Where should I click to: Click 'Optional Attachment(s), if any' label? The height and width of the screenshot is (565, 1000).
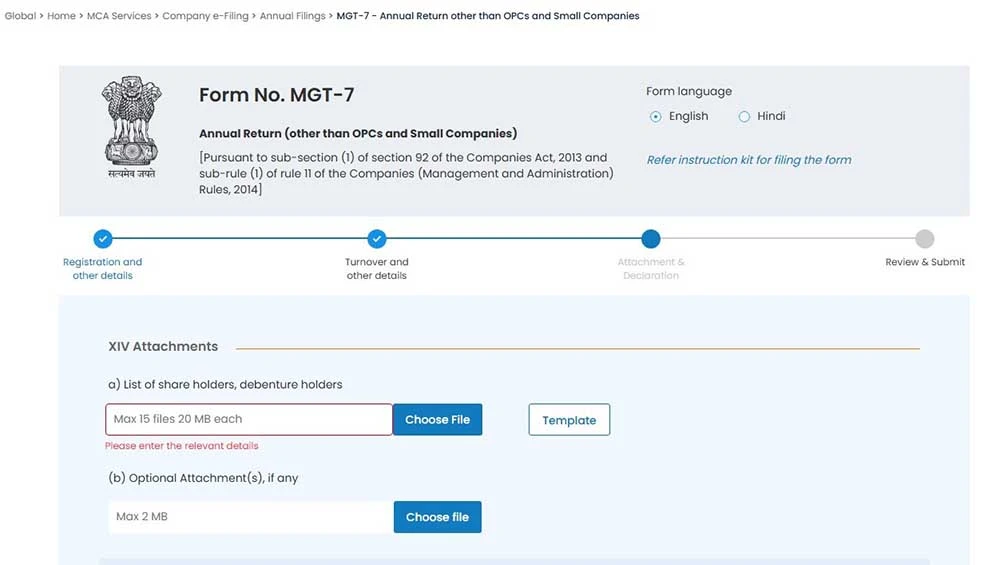(x=203, y=478)
